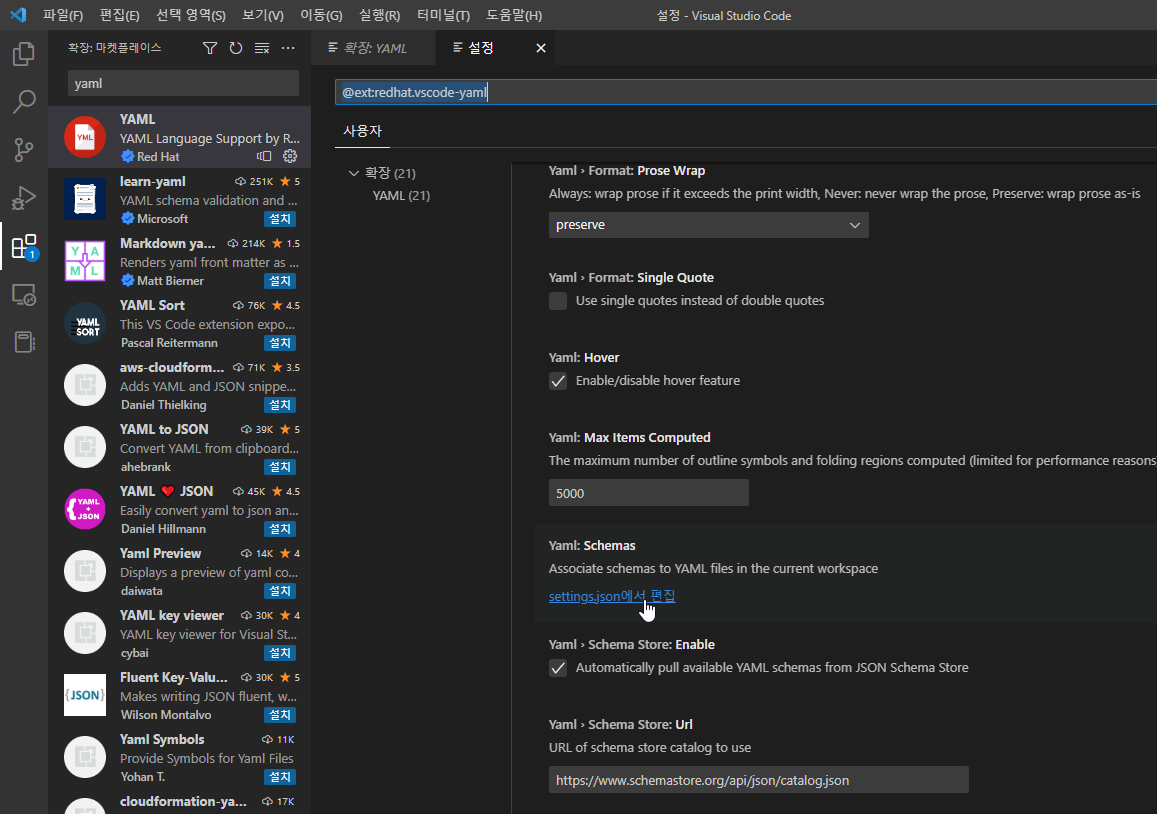The height and width of the screenshot is (814, 1157).
Task: Collapse the 확장 (21) tree section
Action: 353,173
